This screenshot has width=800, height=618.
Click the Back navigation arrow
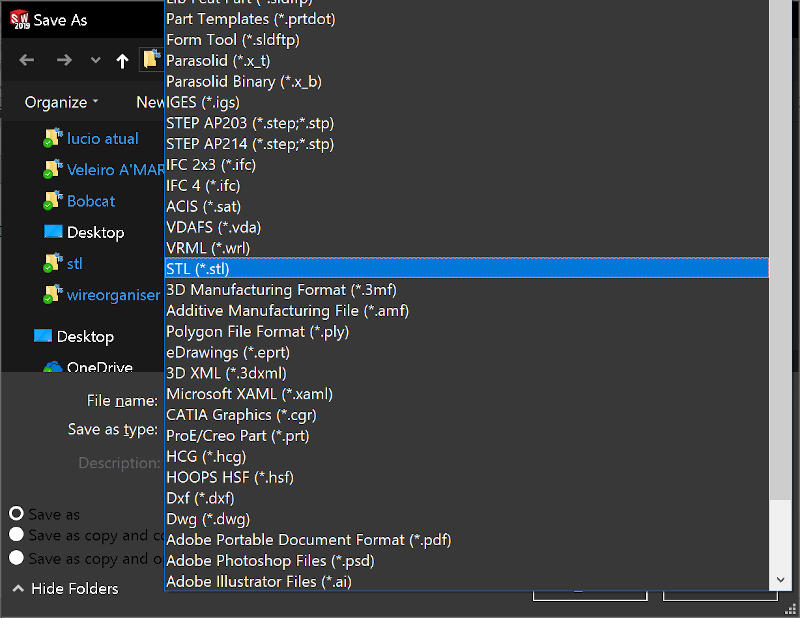click(27, 60)
